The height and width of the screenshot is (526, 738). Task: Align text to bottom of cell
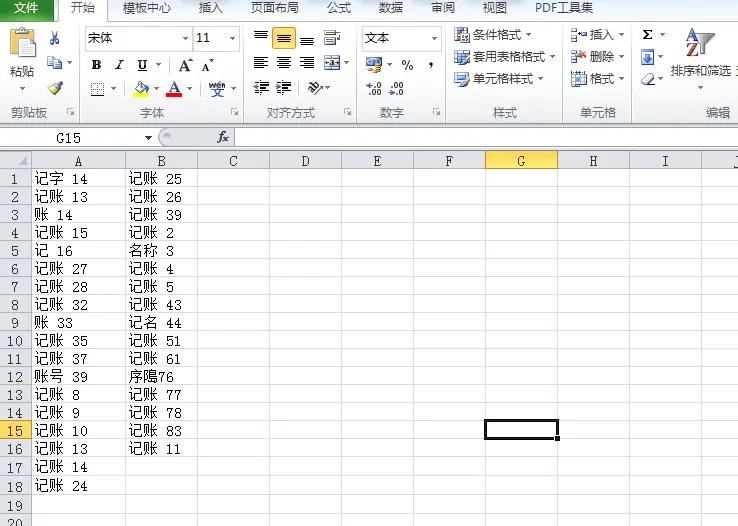(x=307, y=39)
